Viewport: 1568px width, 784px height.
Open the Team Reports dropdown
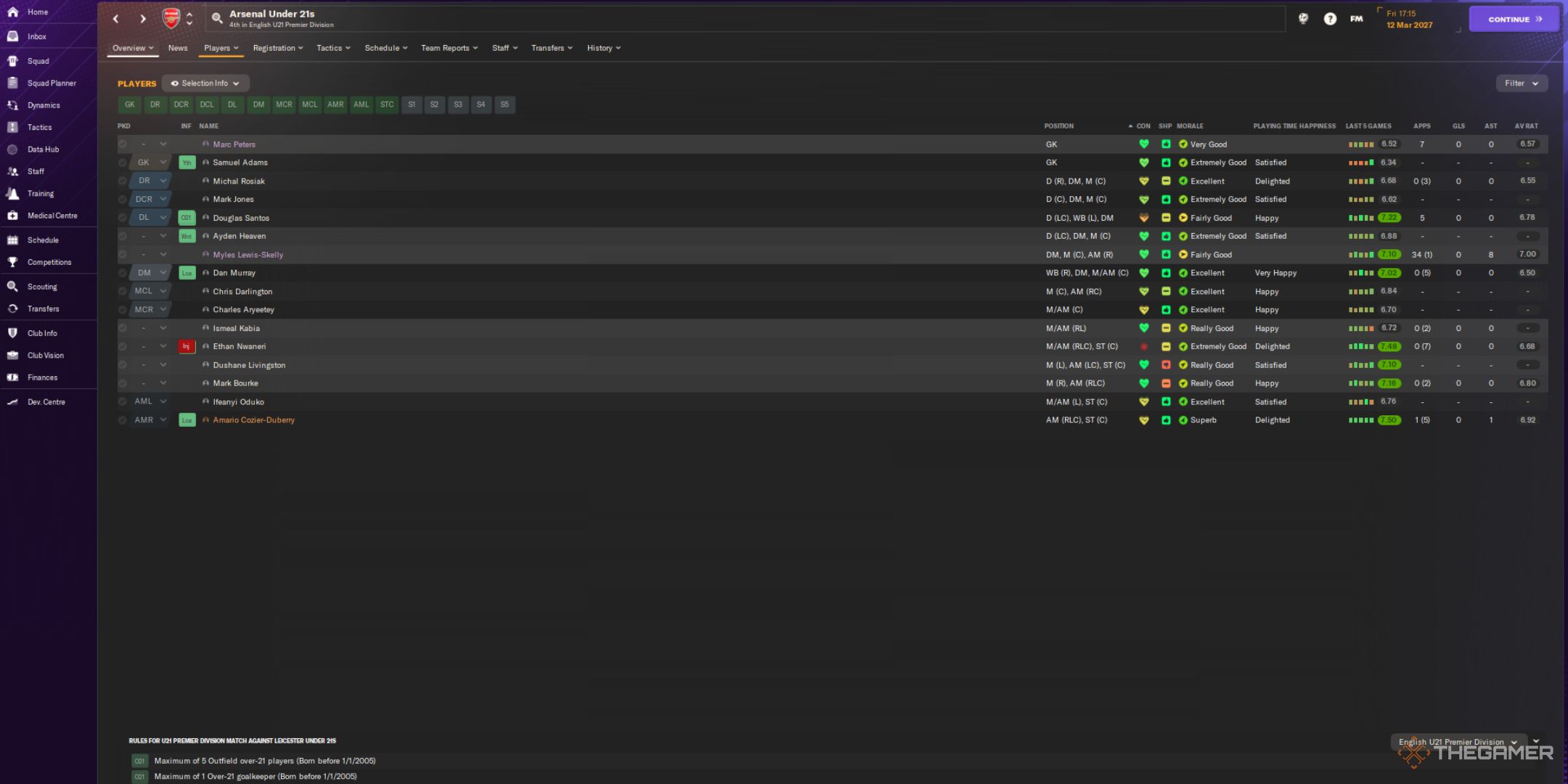[448, 47]
